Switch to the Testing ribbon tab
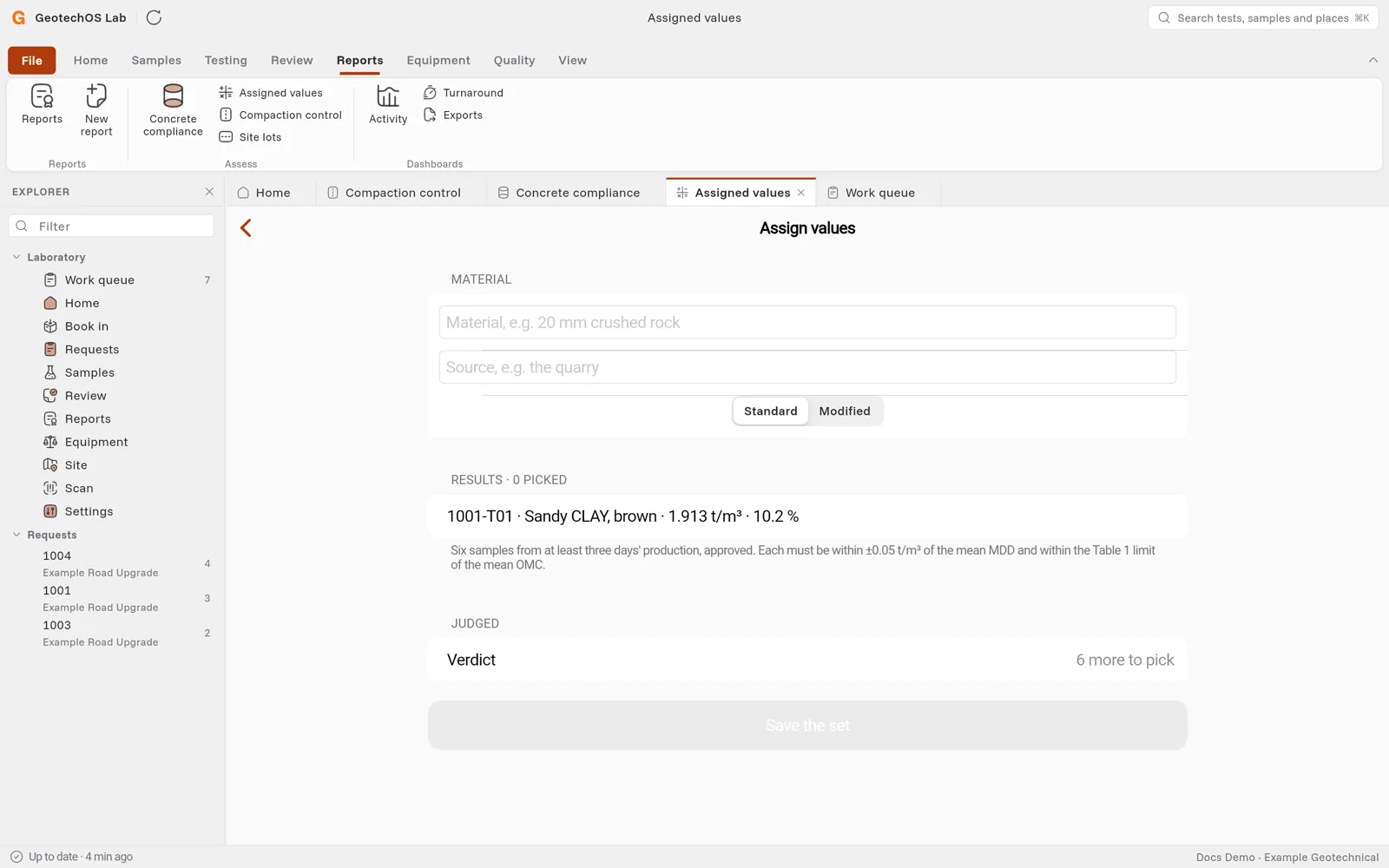 226,61
